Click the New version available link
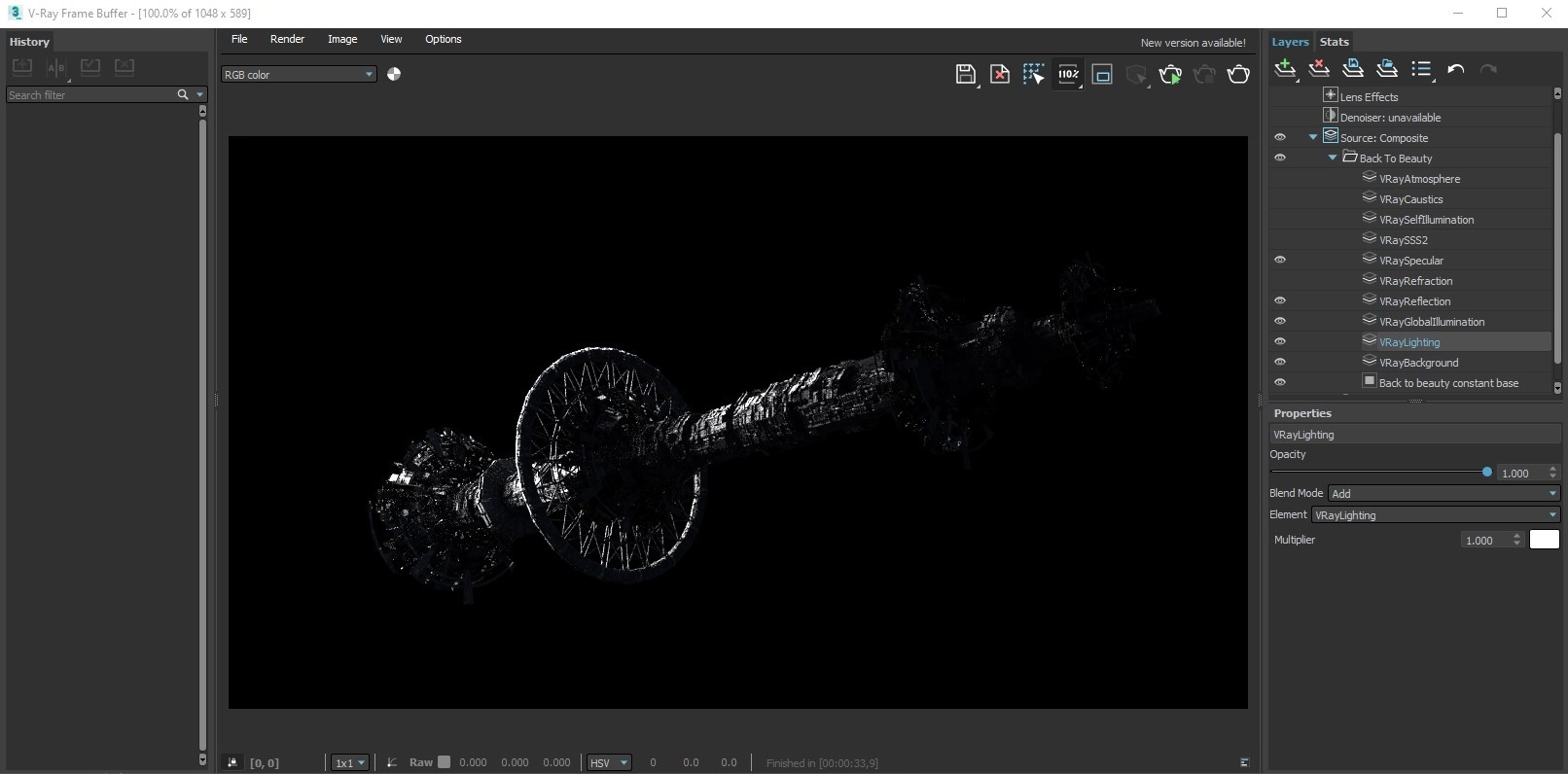The height and width of the screenshot is (774, 1568). 1193,43
